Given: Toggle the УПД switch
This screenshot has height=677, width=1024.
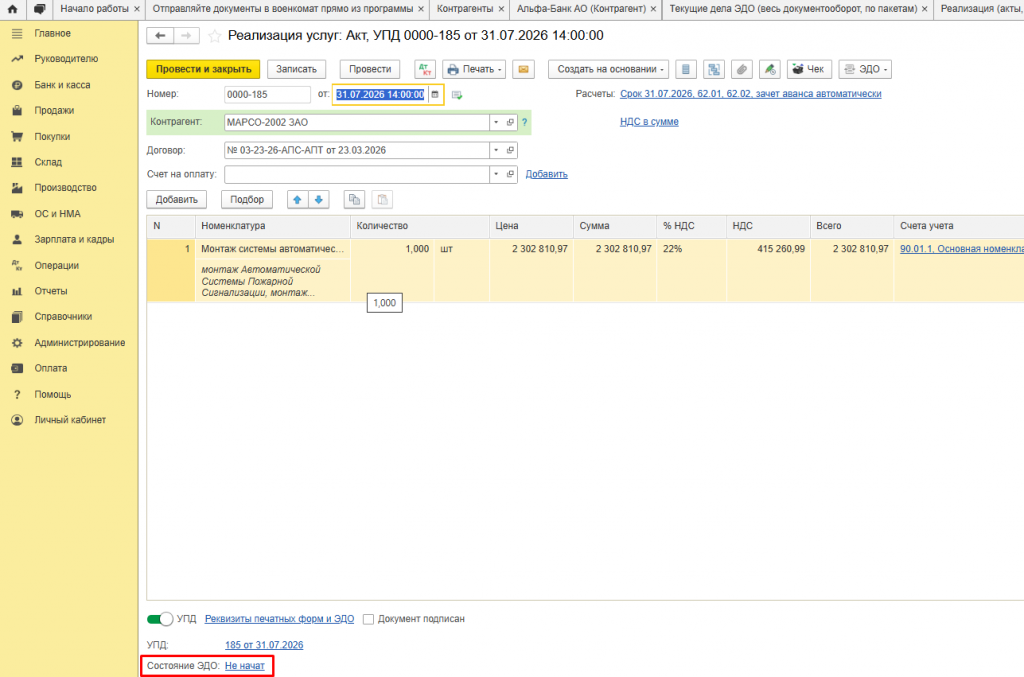Looking at the screenshot, I should coord(160,619).
